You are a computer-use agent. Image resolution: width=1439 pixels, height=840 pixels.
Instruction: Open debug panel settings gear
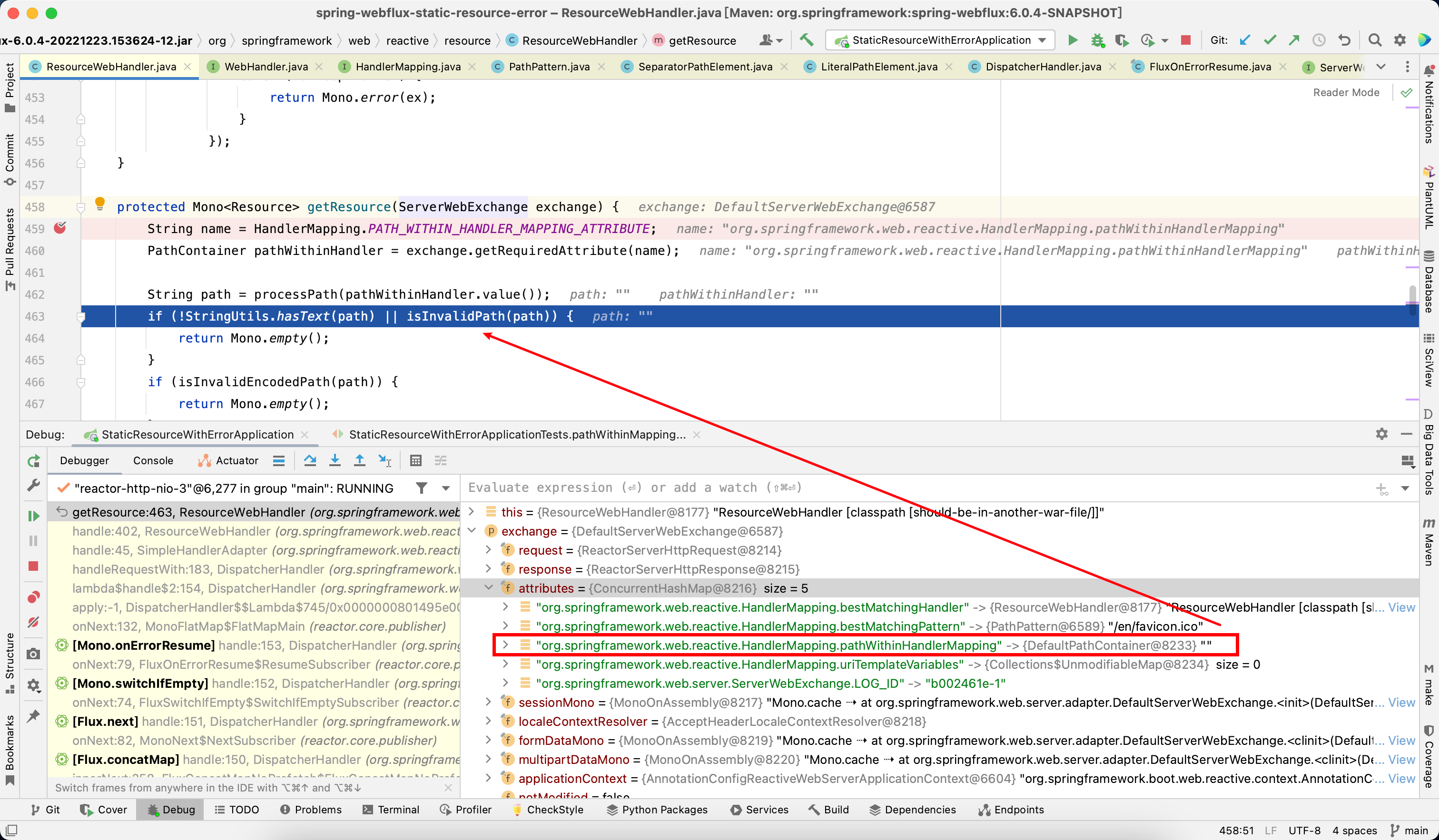click(1381, 434)
